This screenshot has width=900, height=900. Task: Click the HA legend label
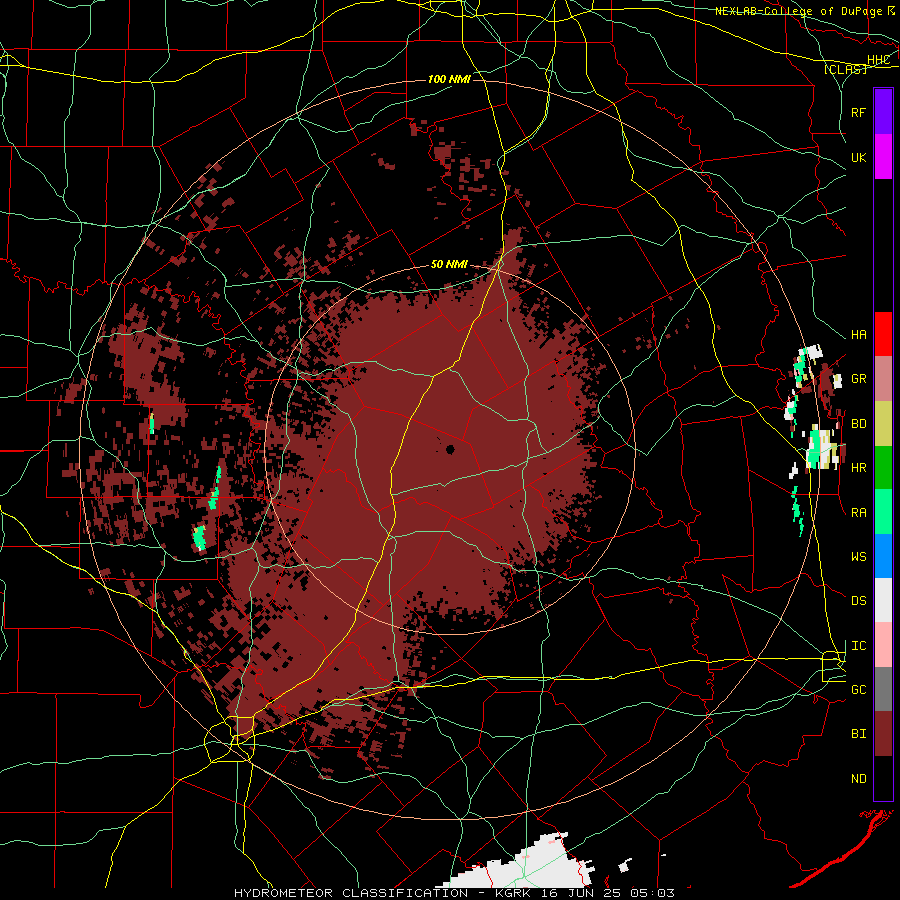(x=858, y=335)
